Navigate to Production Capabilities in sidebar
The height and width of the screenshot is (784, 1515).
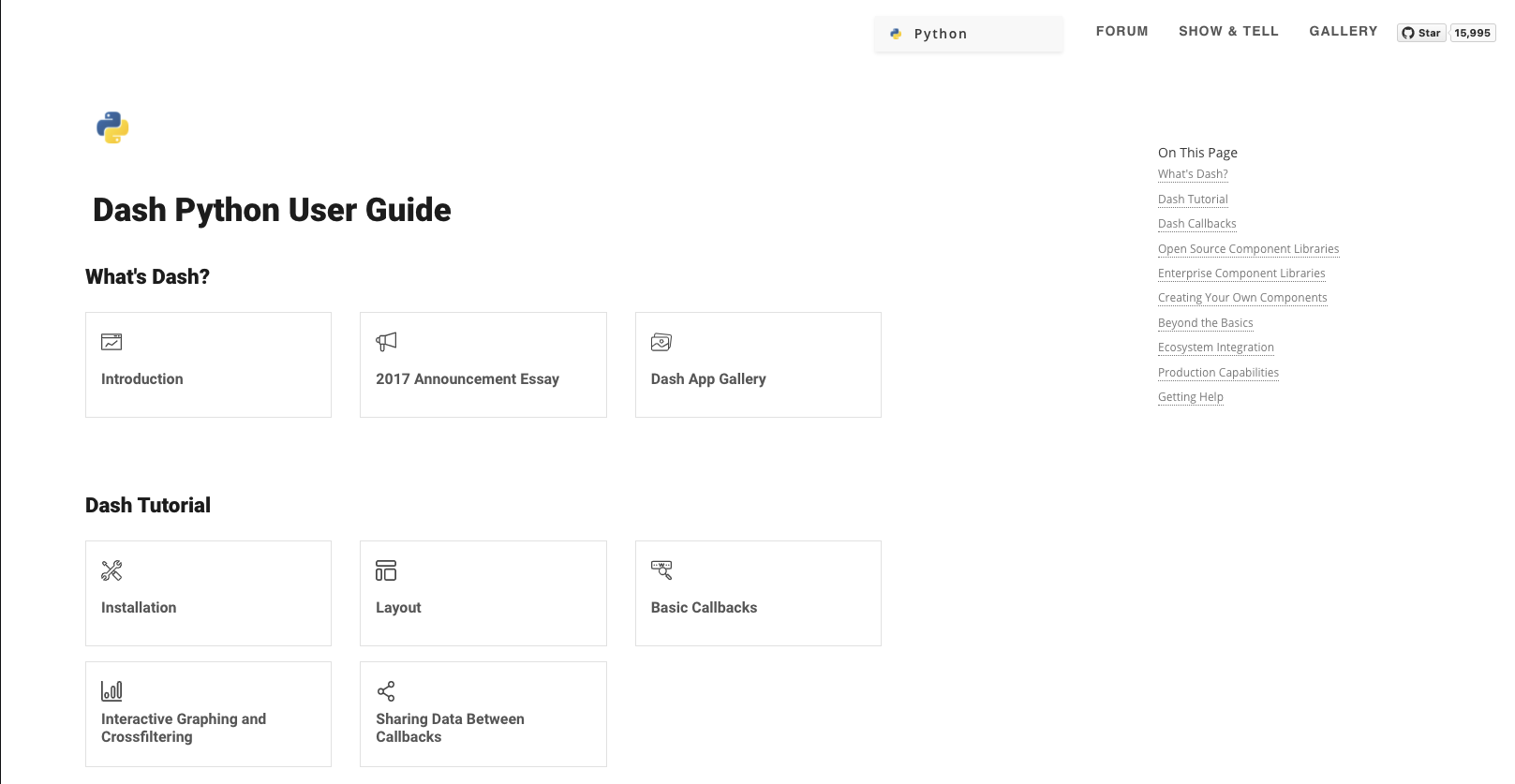(1218, 373)
